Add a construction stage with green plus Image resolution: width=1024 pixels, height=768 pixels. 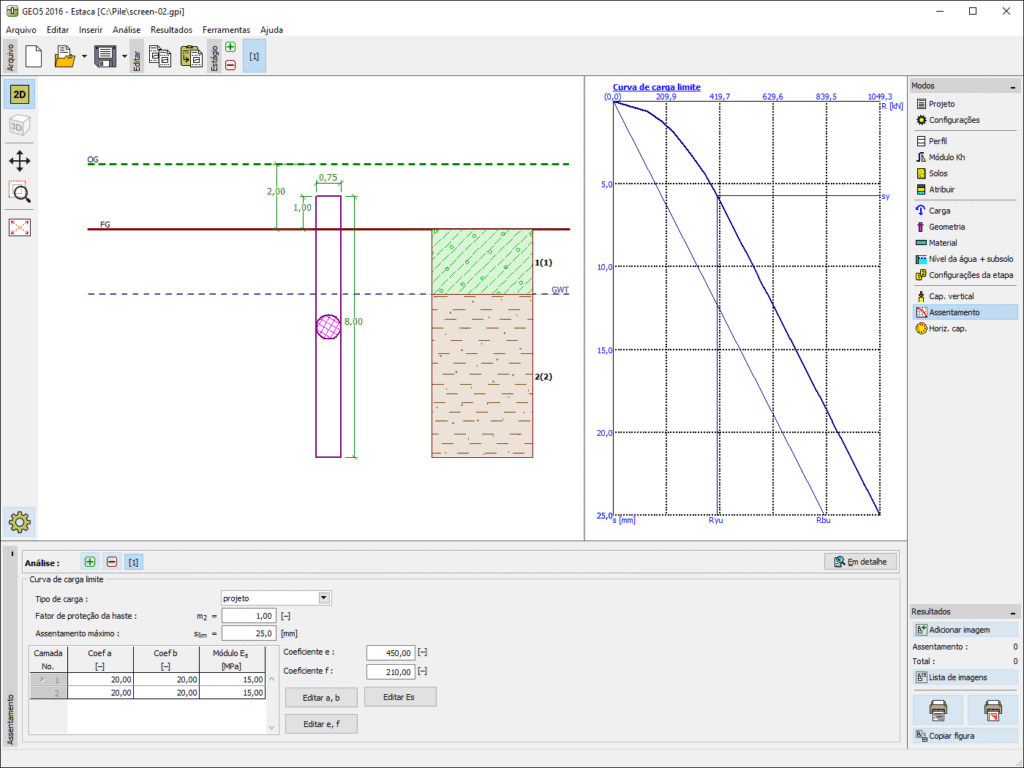pos(231,47)
